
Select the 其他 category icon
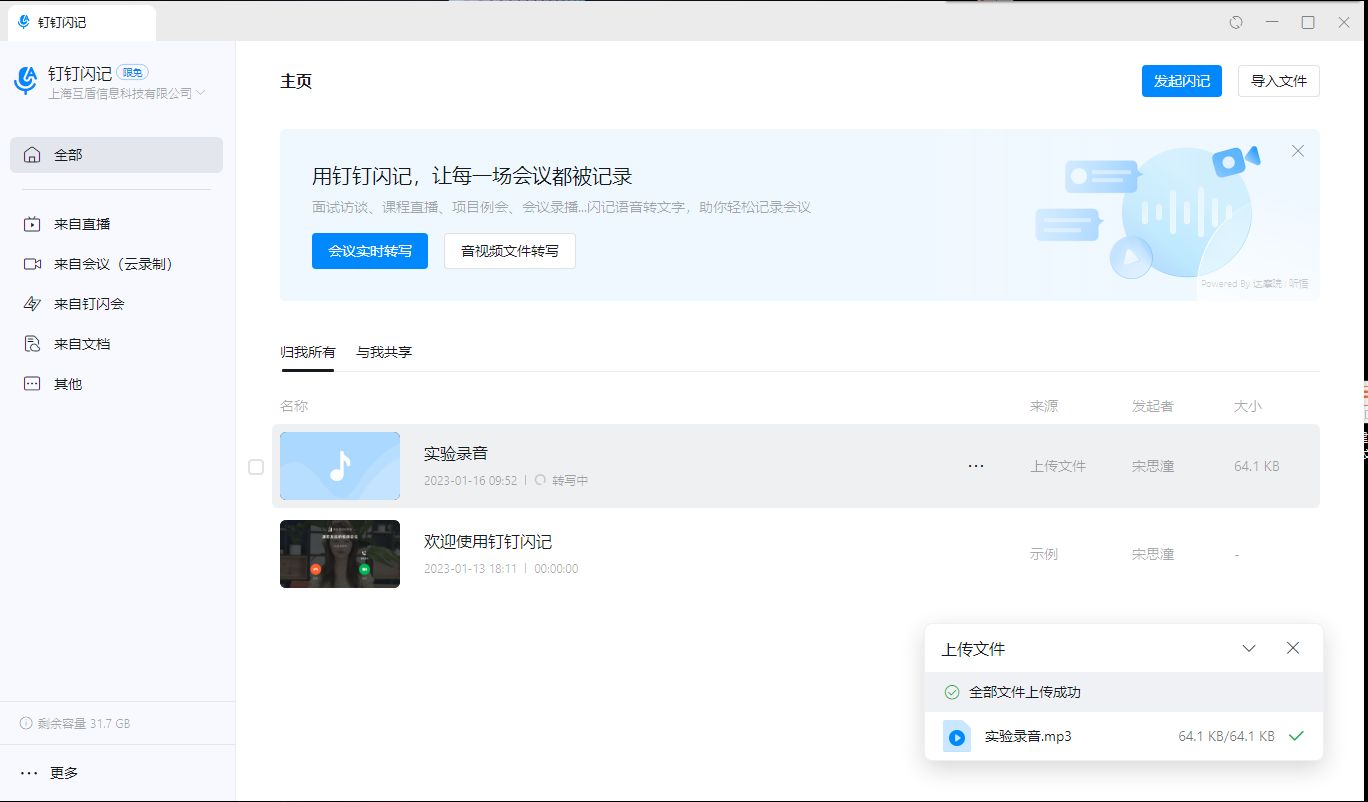pyautogui.click(x=33, y=384)
